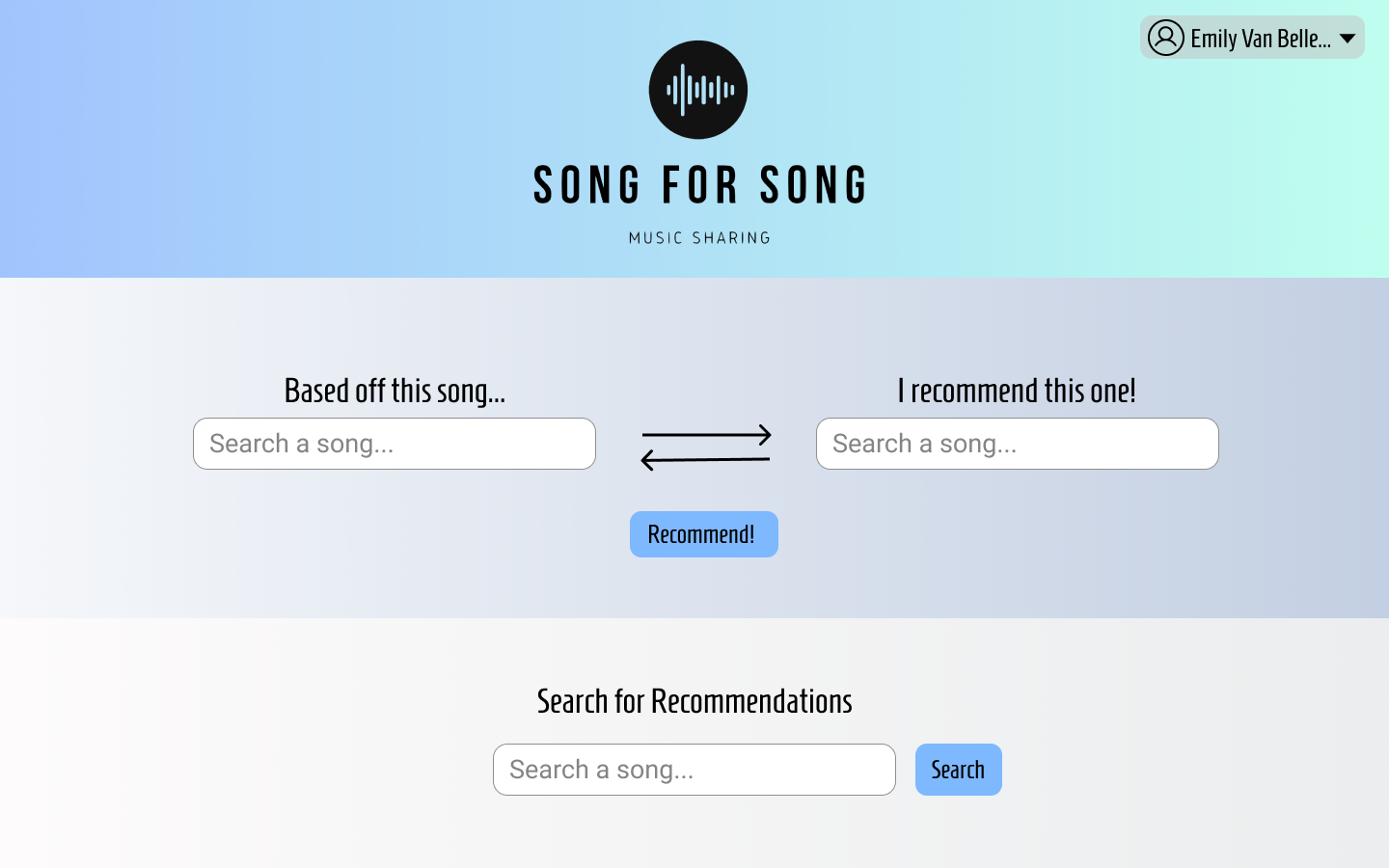Click the soundwave logo icon

(698, 90)
